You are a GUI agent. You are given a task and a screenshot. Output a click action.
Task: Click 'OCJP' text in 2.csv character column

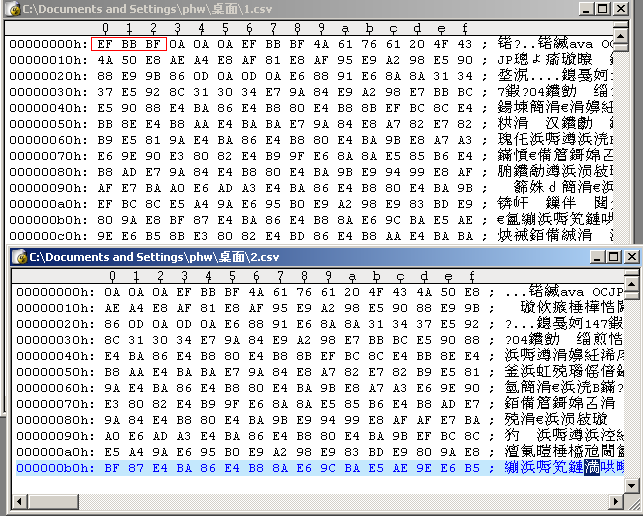tap(608, 292)
